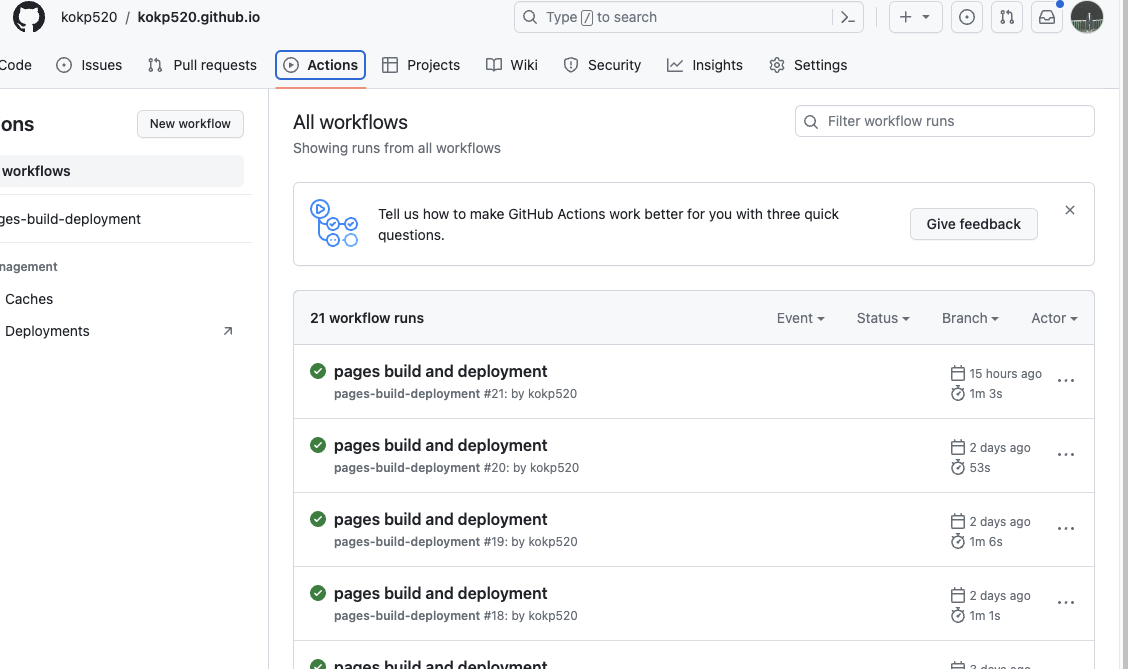Click the New workflow button
Image resolution: width=1128 pixels, height=669 pixels.
coord(191,124)
